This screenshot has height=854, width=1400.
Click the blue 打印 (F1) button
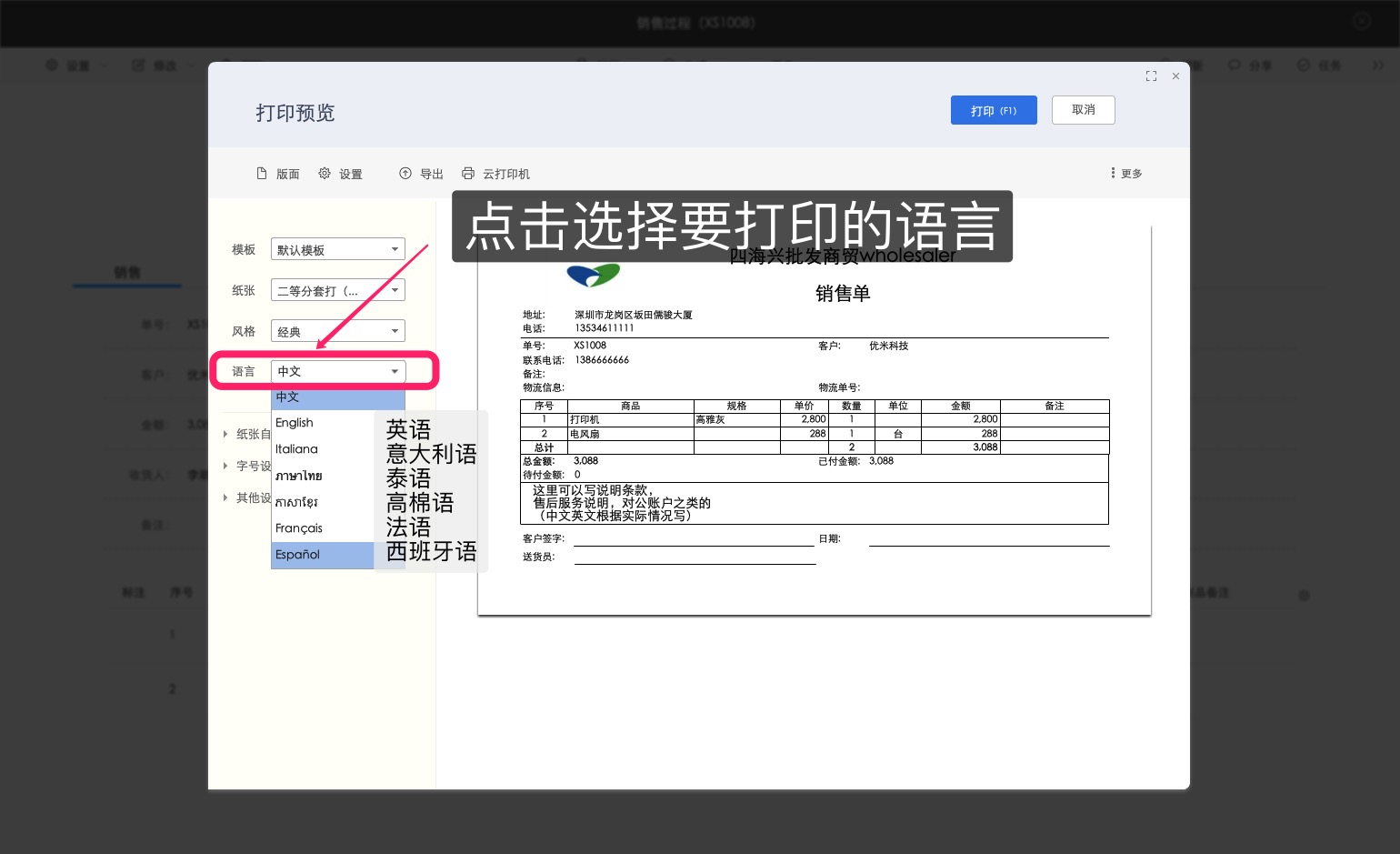point(994,110)
